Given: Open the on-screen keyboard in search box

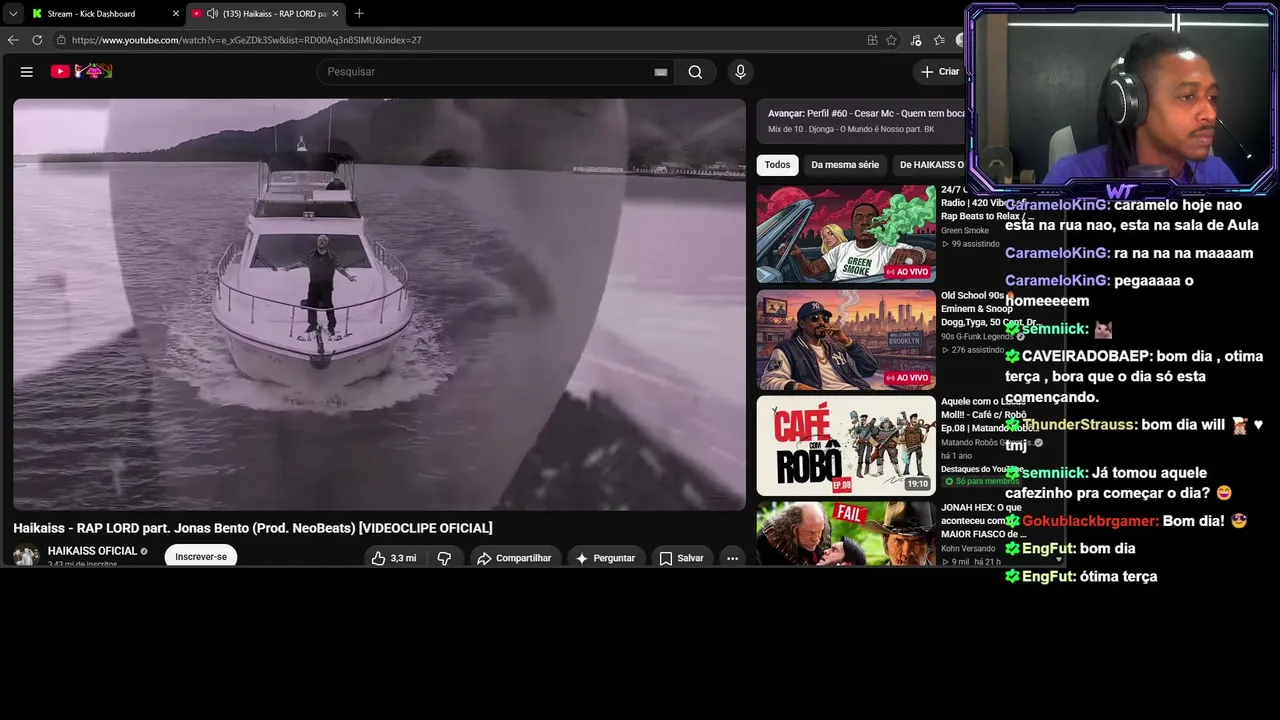Looking at the screenshot, I should pyautogui.click(x=661, y=72).
